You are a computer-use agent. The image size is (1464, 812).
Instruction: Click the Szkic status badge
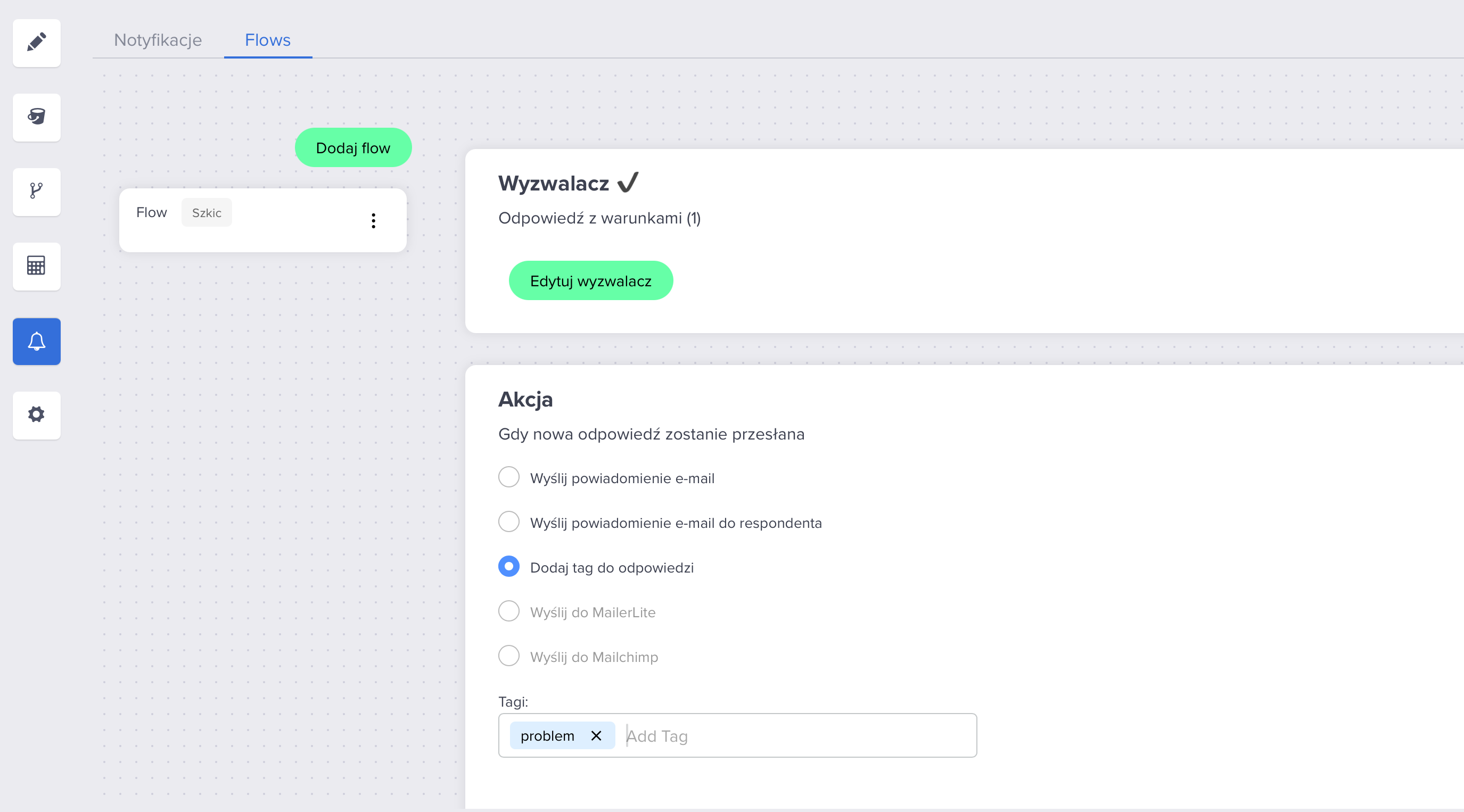pyautogui.click(x=207, y=212)
